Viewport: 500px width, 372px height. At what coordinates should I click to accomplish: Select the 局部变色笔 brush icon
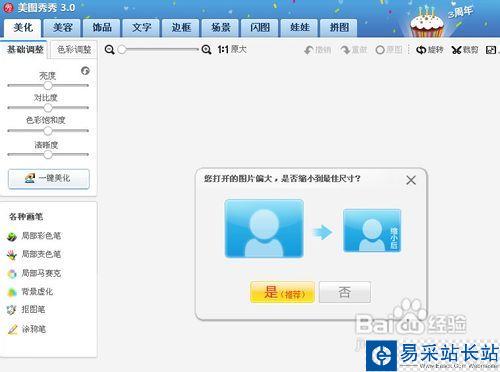[x=12, y=255]
